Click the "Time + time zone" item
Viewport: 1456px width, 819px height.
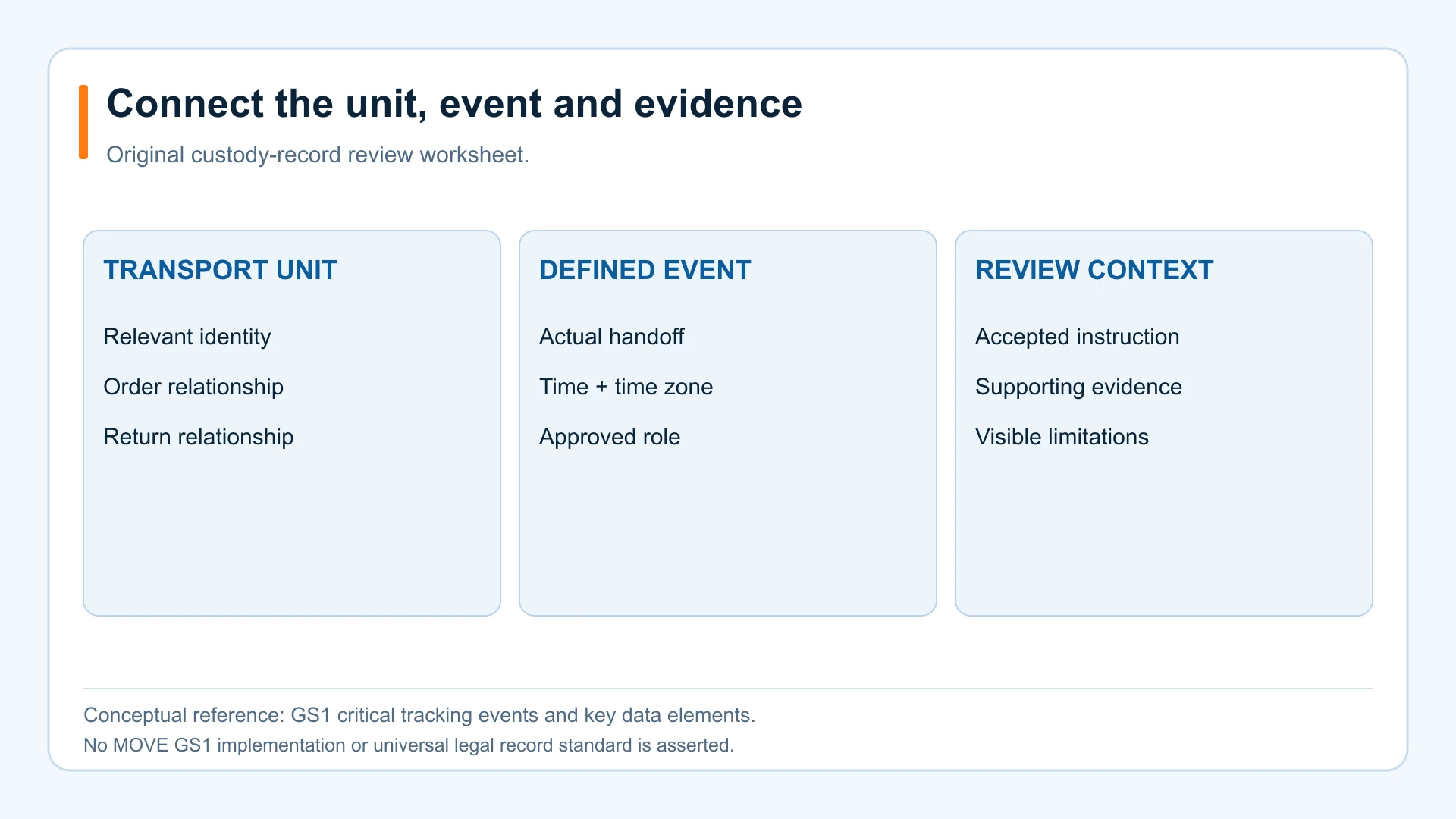coord(626,387)
